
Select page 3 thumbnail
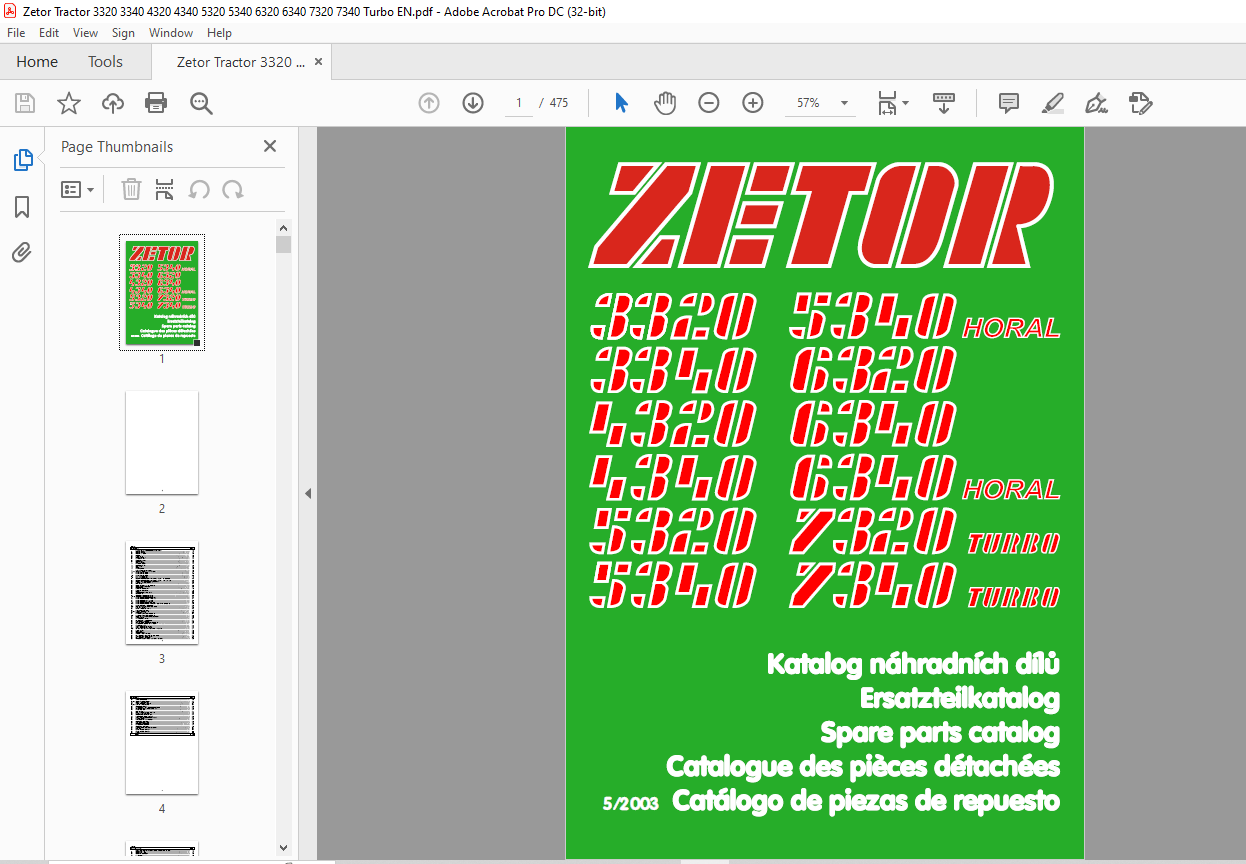pos(162,593)
